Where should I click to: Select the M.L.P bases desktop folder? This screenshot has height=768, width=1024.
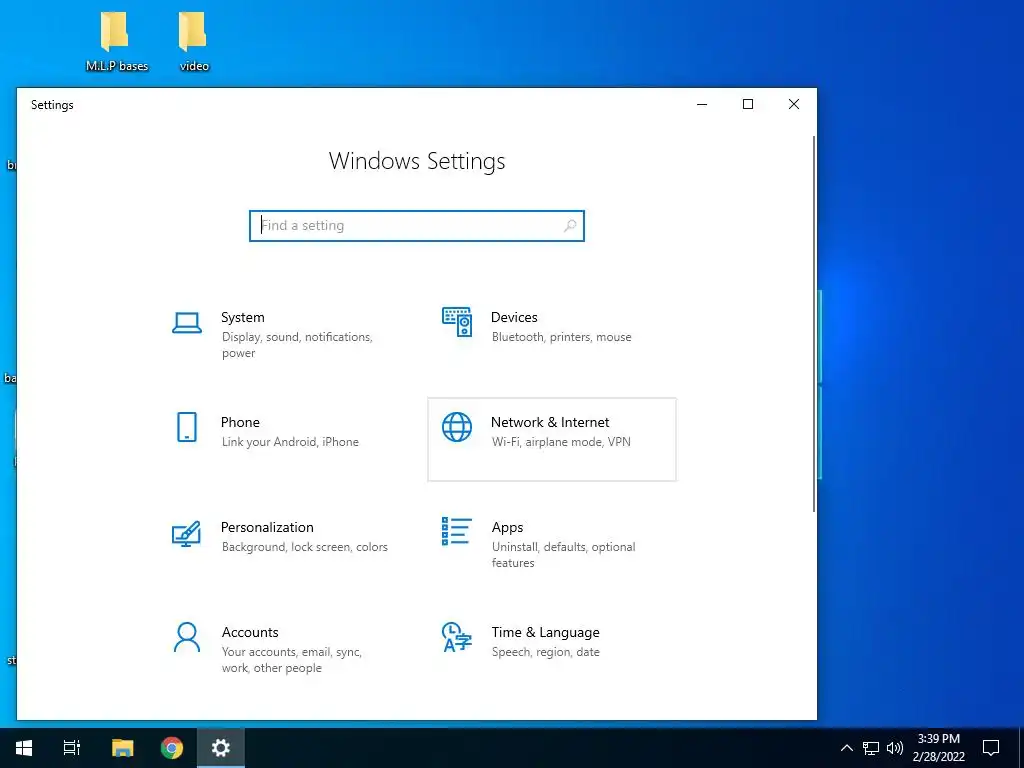(x=116, y=42)
